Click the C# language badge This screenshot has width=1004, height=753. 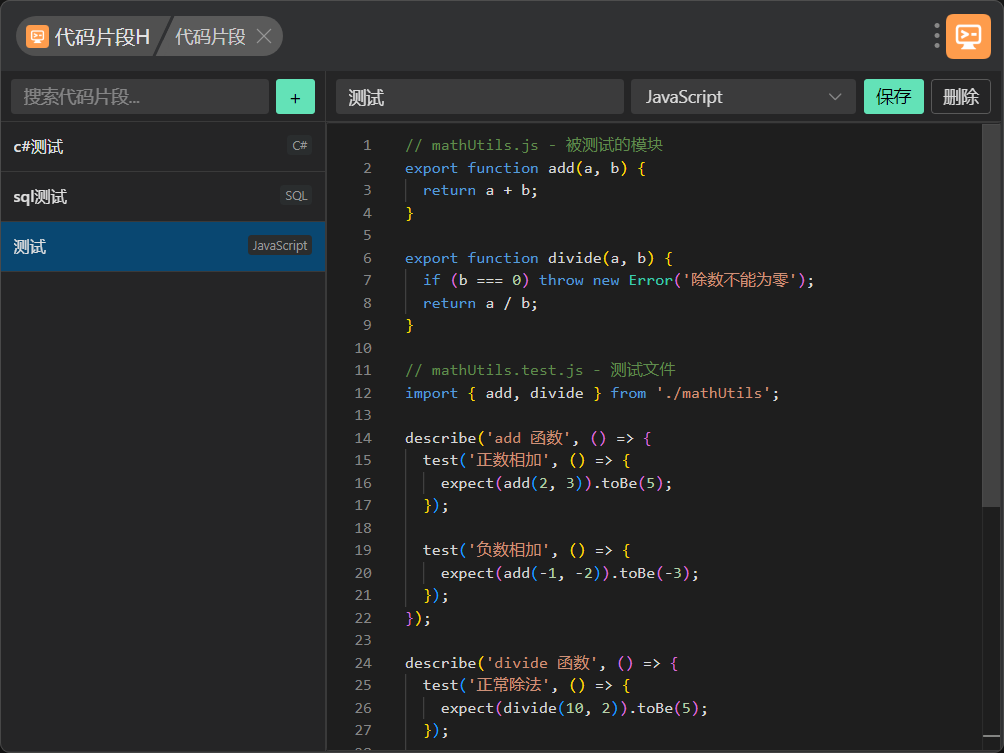pos(299,146)
